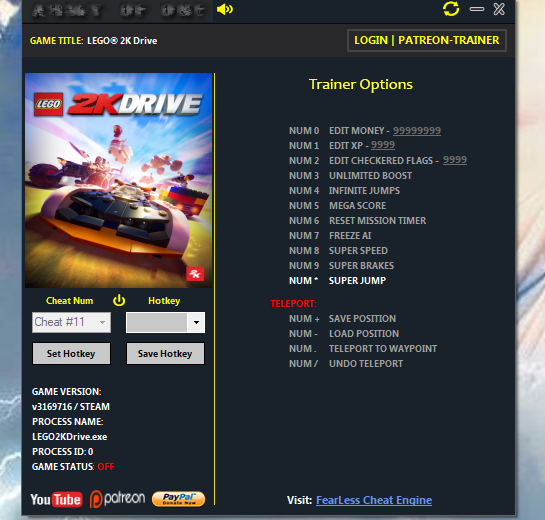Select SAVE POSITION teleport option
This screenshot has height=520, width=545.
coord(362,318)
